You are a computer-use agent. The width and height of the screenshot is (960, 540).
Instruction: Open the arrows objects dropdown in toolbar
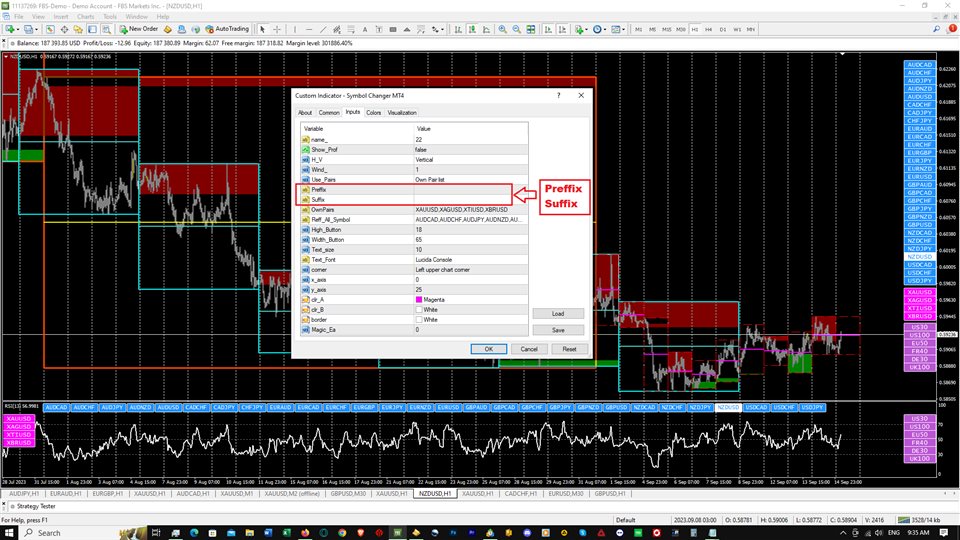pyautogui.click(x=437, y=29)
